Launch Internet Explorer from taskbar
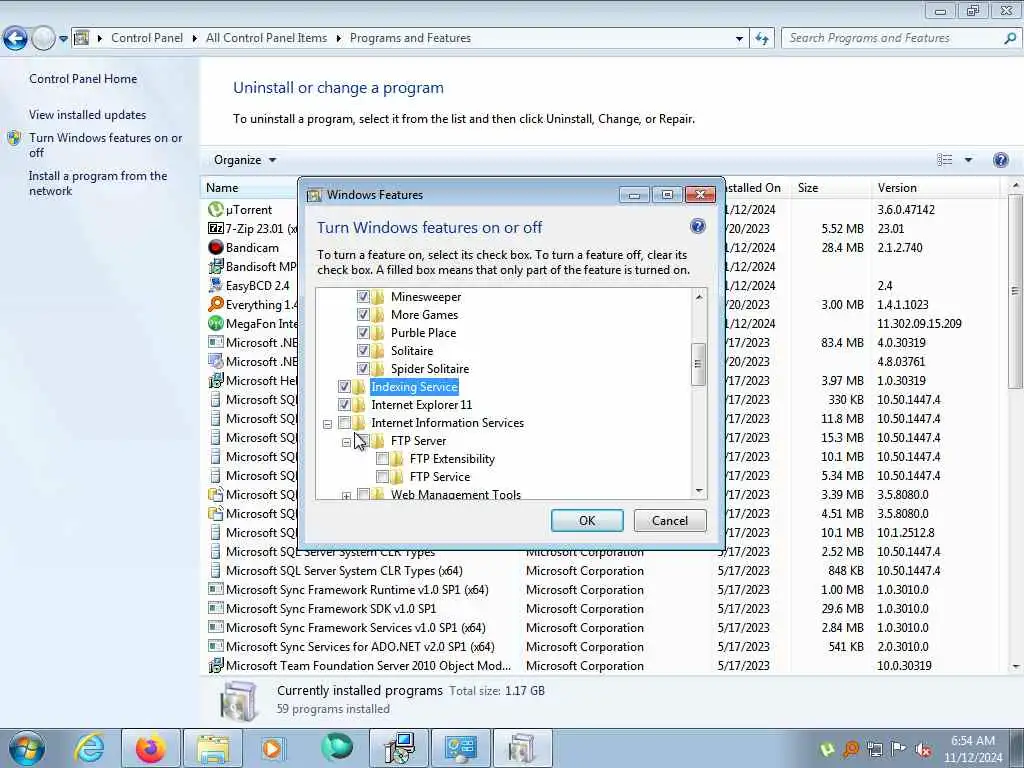The width and height of the screenshot is (1024, 768). [x=89, y=748]
